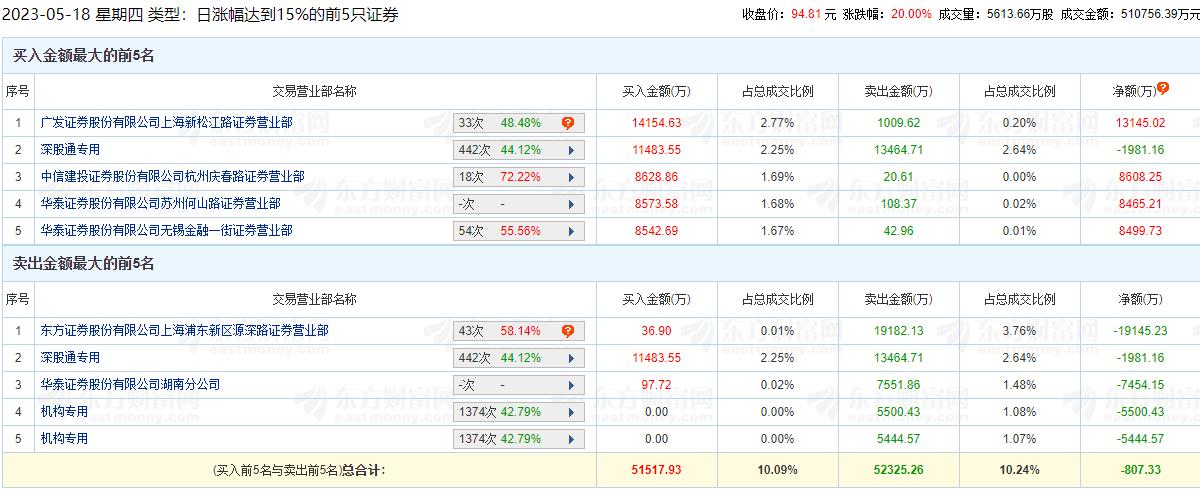Image resolution: width=1200 pixels, height=493 pixels.
Task: Expand the 442次 44.12% box in buy-side 深股通专用
Action: (x=519, y=150)
